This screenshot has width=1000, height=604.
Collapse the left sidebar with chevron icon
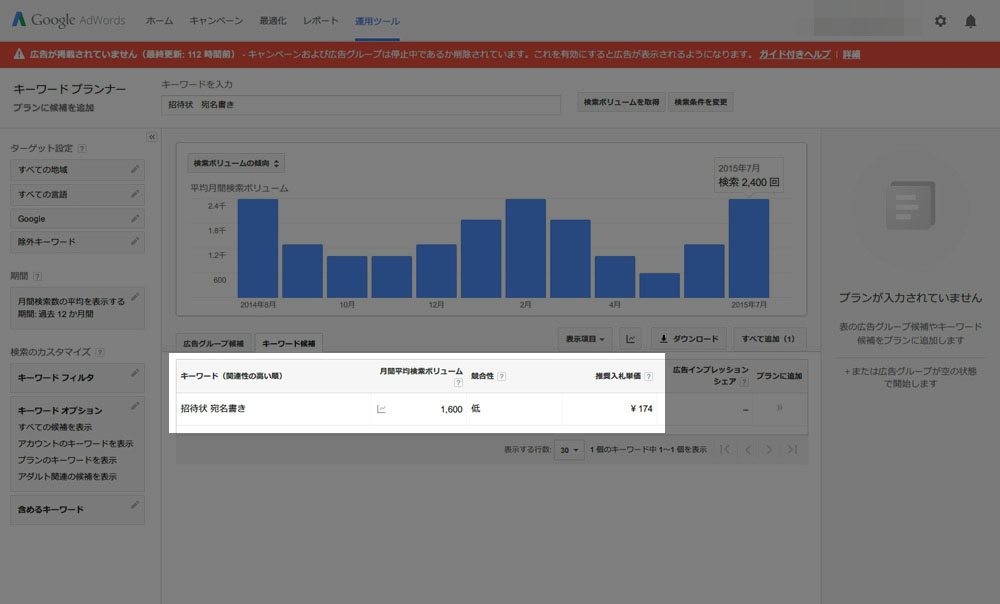(x=151, y=136)
